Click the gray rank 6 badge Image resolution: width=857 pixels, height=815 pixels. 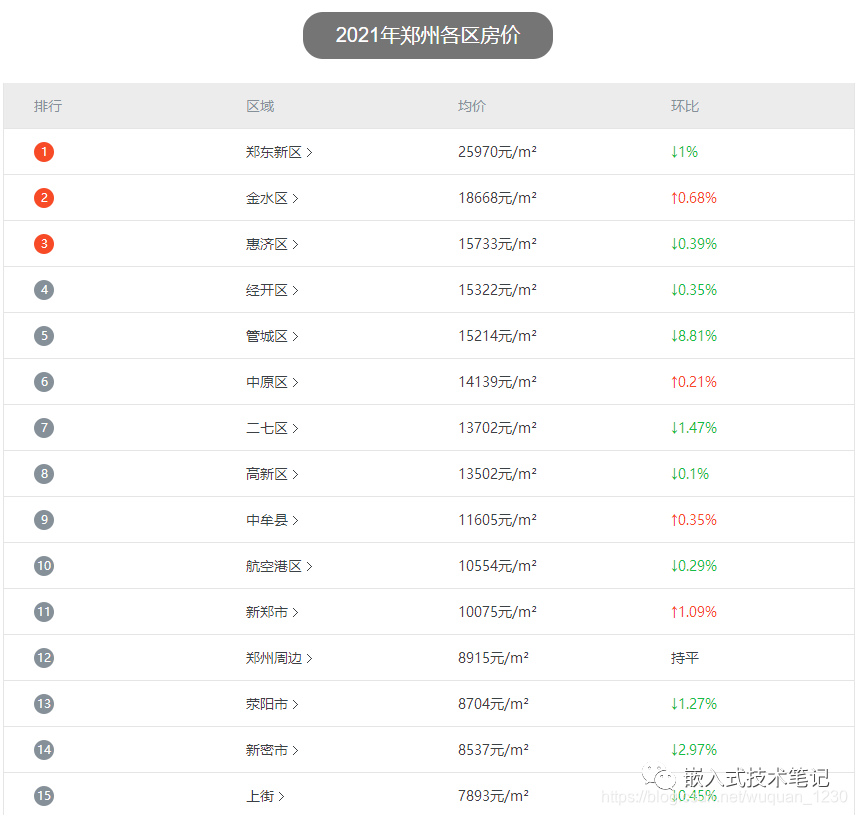point(44,382)
